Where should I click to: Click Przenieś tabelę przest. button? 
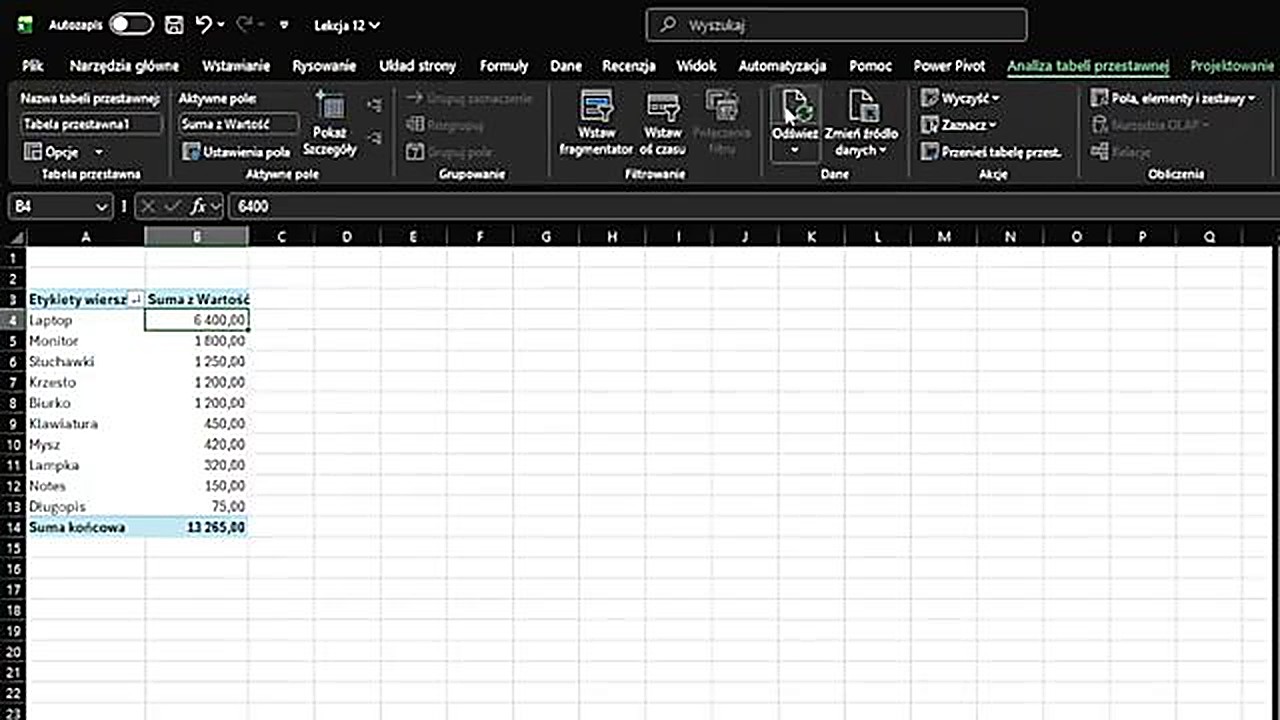(991, 152)
